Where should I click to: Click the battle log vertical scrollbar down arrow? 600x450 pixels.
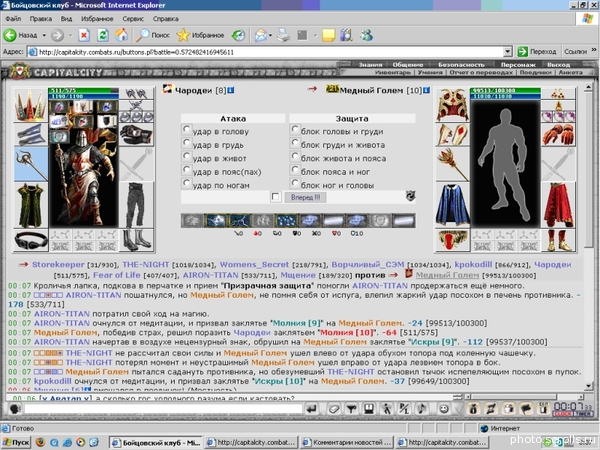589,385
